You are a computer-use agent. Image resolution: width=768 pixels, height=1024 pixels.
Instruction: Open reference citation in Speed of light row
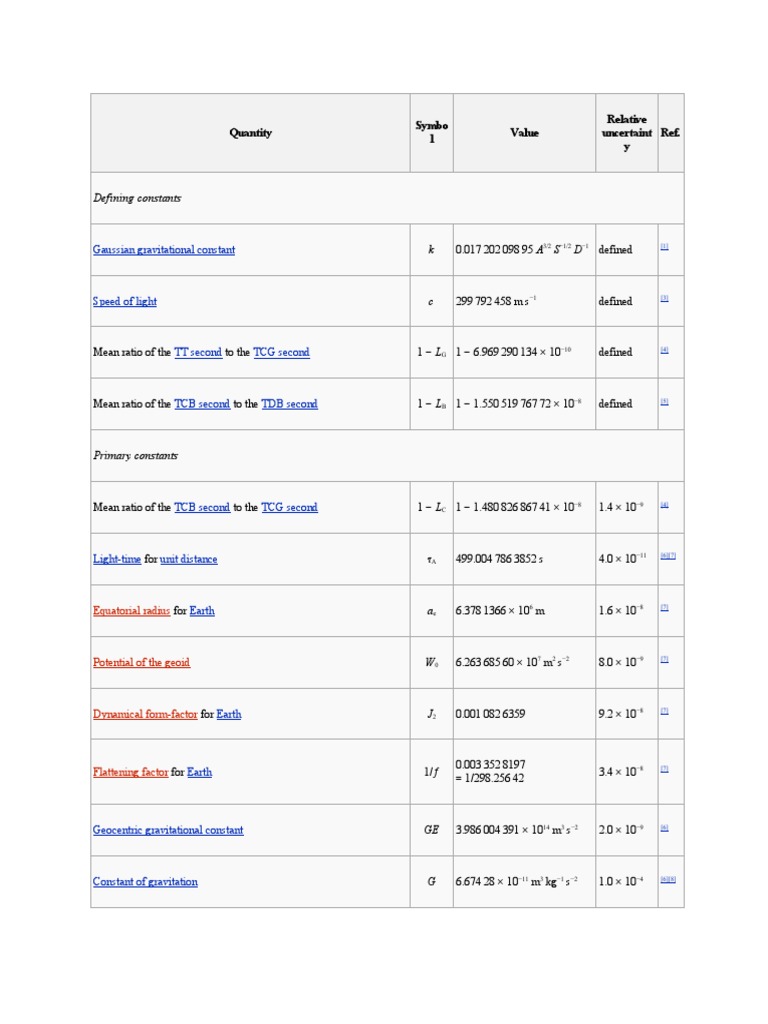[x=664, y=298]
